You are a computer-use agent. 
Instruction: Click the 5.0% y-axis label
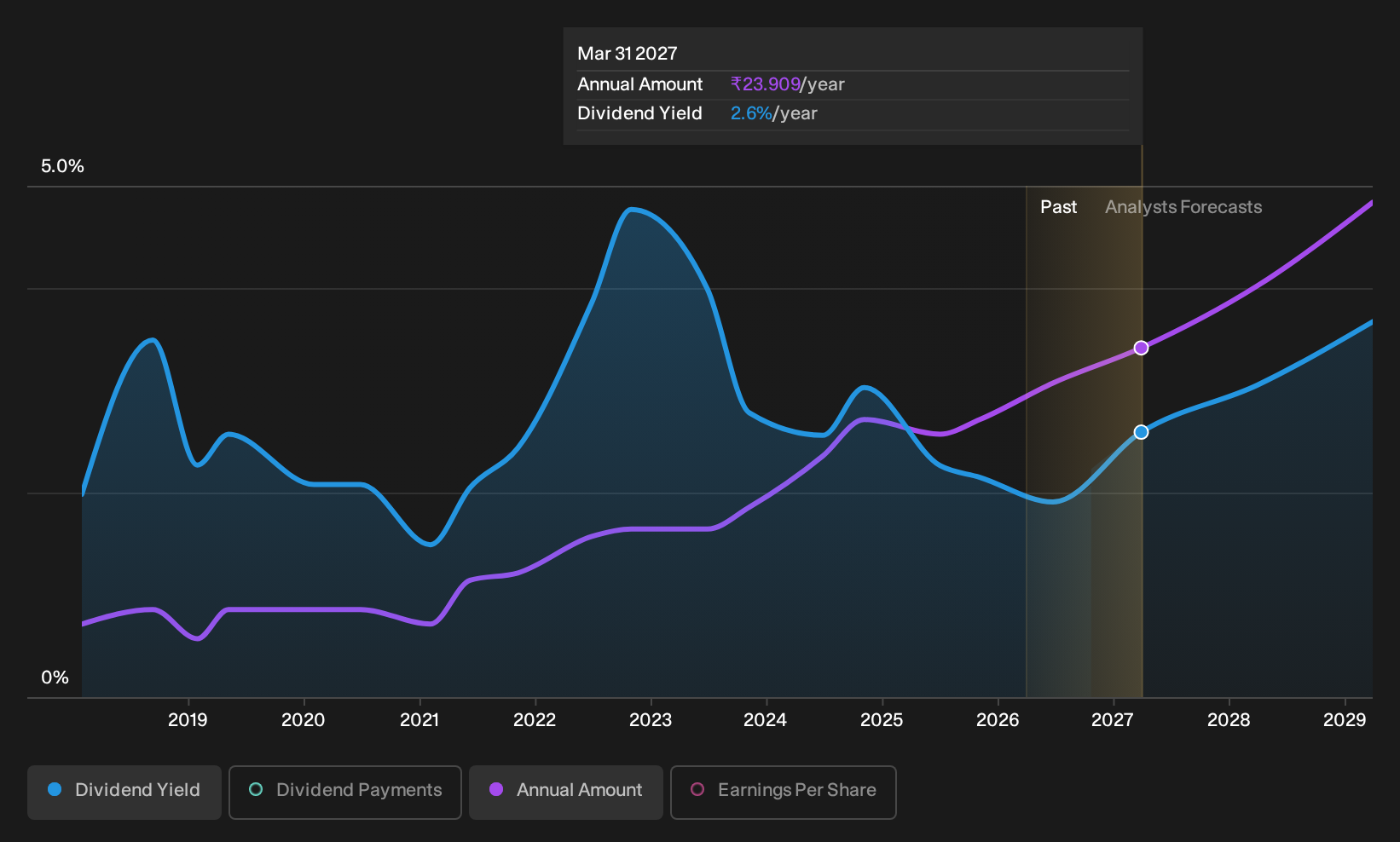click(62, 166)
